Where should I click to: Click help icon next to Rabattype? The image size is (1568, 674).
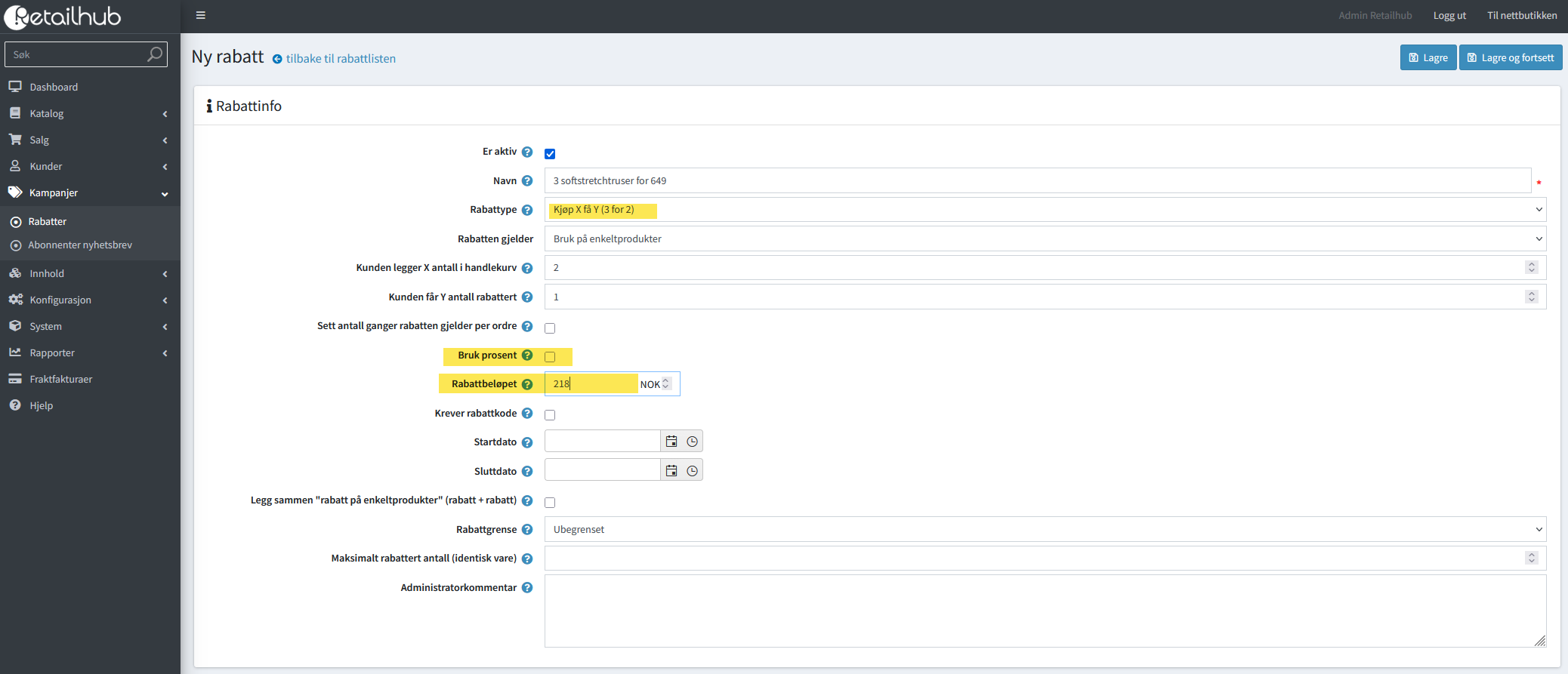click(x=527, y=210)
